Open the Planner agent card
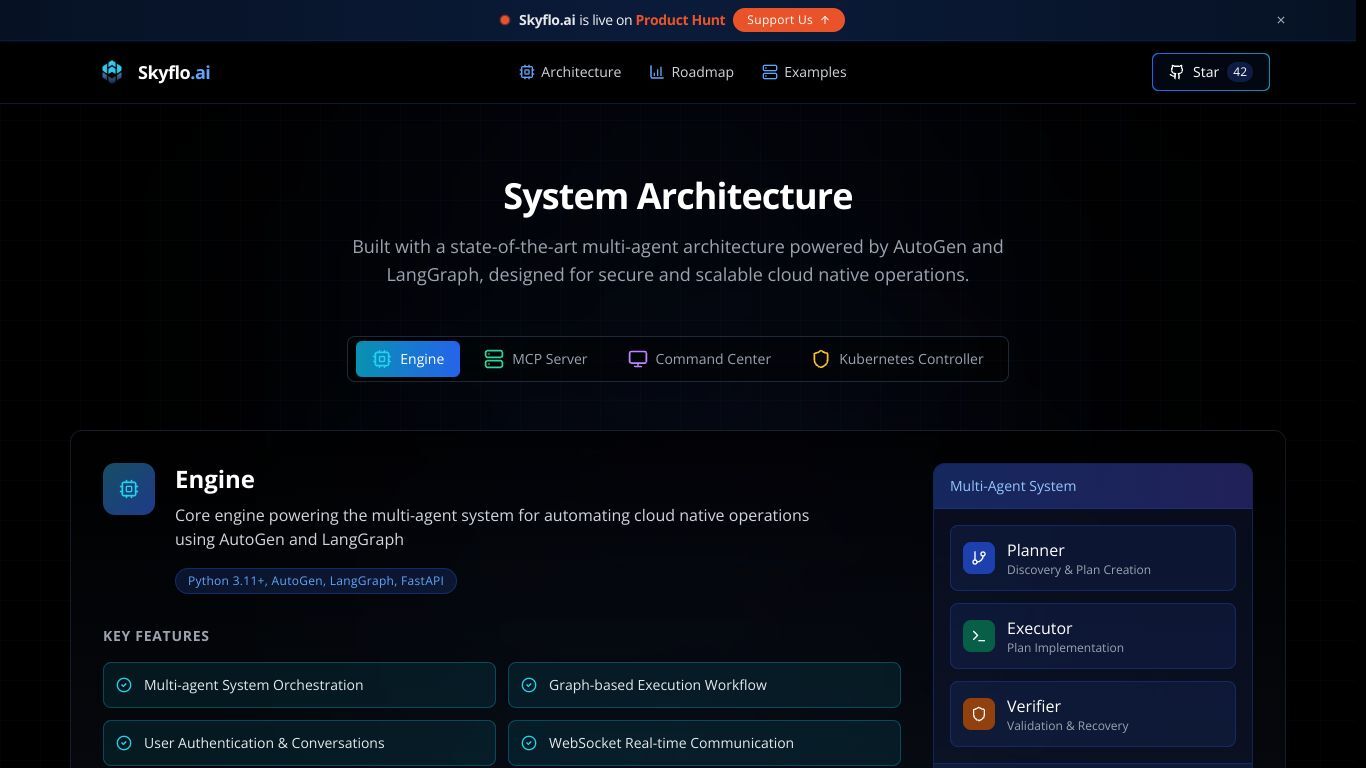Screen dimensions: 1366x768 (x=1093, y=558)
